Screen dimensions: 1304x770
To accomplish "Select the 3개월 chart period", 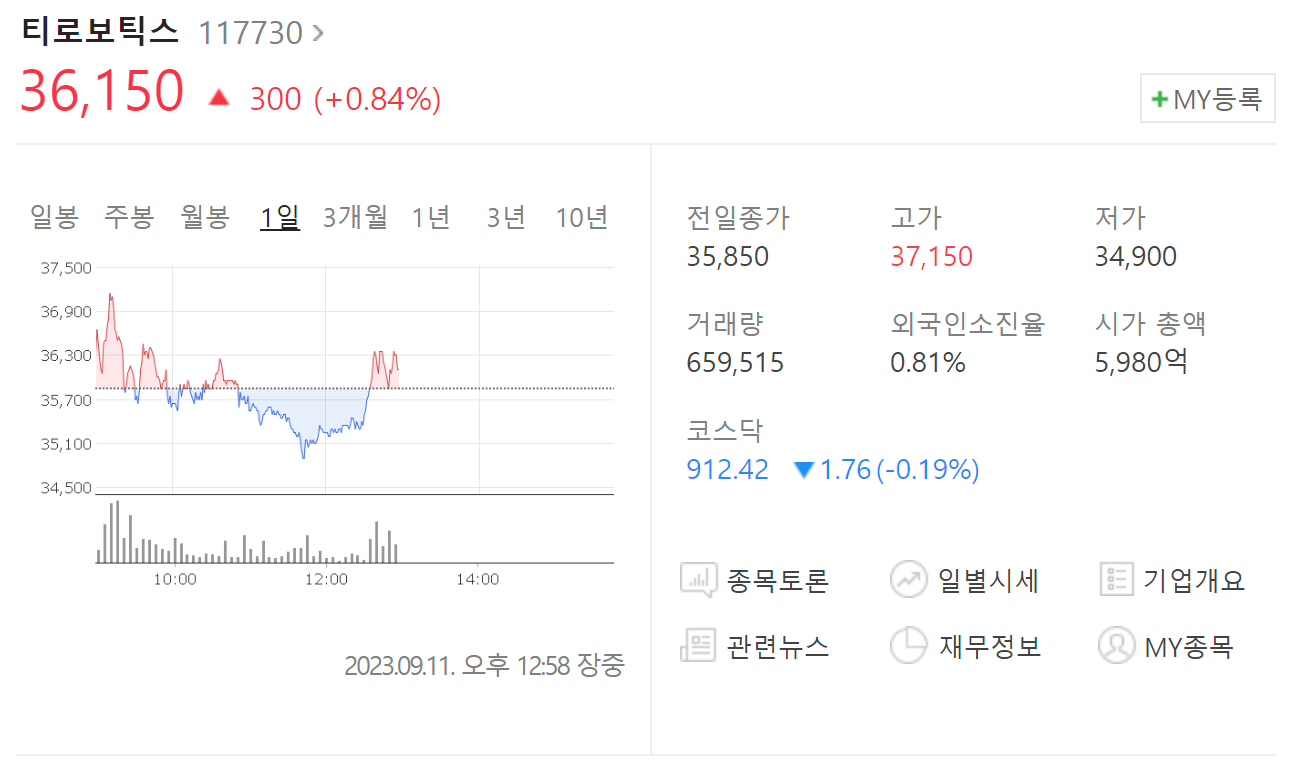I will click(355, 217).
